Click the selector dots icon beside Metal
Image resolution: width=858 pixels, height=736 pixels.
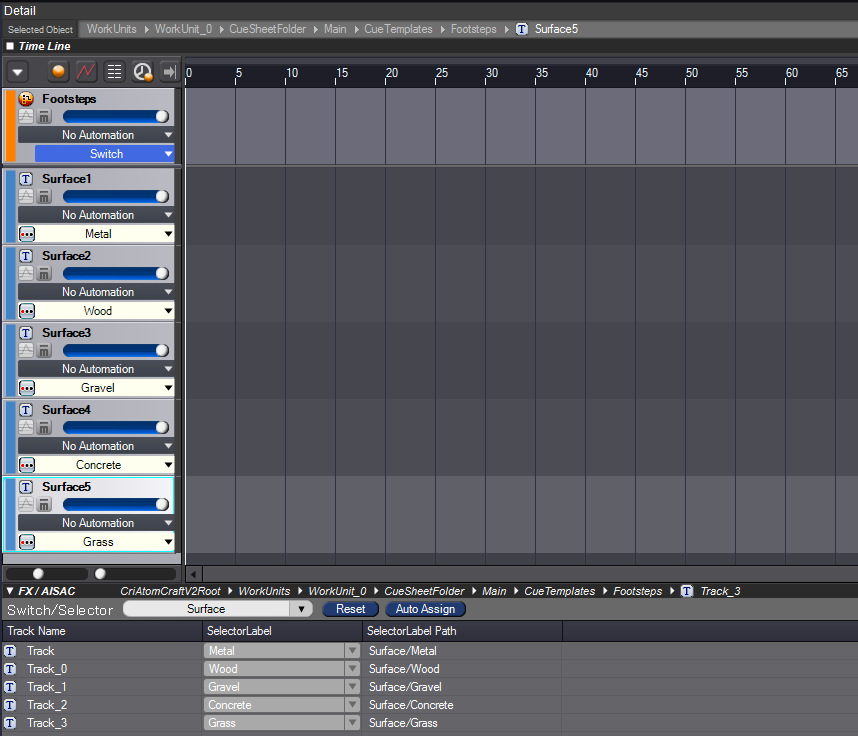pyautogui.click(x=27, y=234)
